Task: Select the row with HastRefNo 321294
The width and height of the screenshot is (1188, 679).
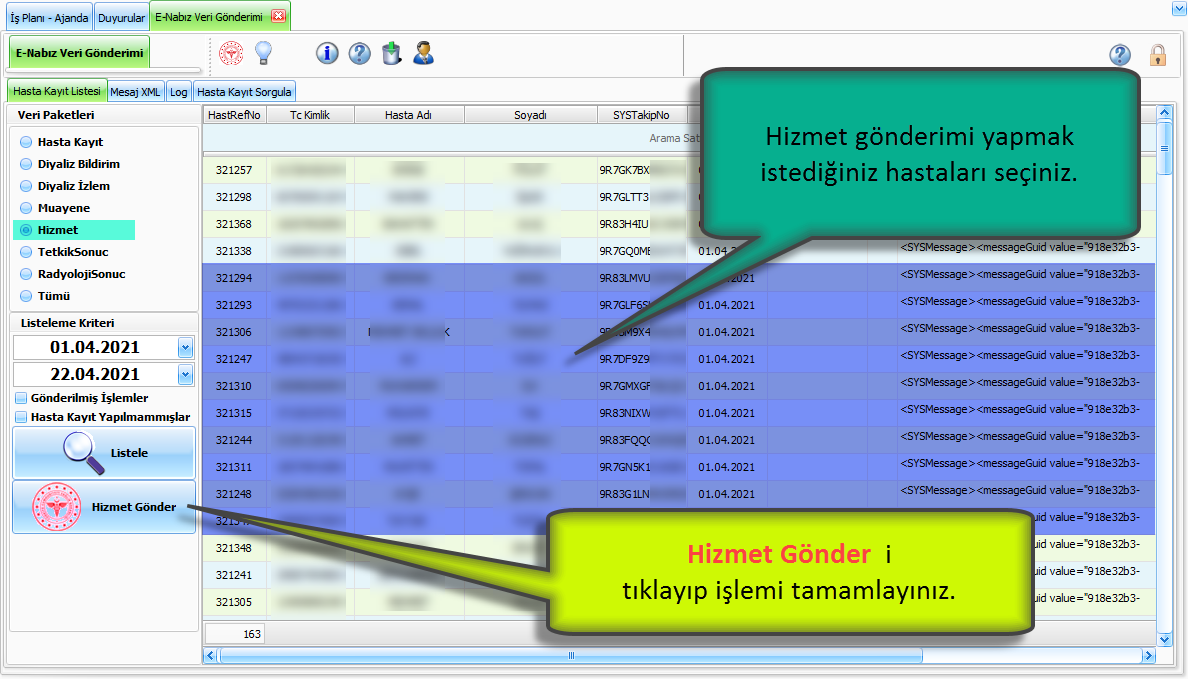Action: pyautogui.click(x=679, y=278)
